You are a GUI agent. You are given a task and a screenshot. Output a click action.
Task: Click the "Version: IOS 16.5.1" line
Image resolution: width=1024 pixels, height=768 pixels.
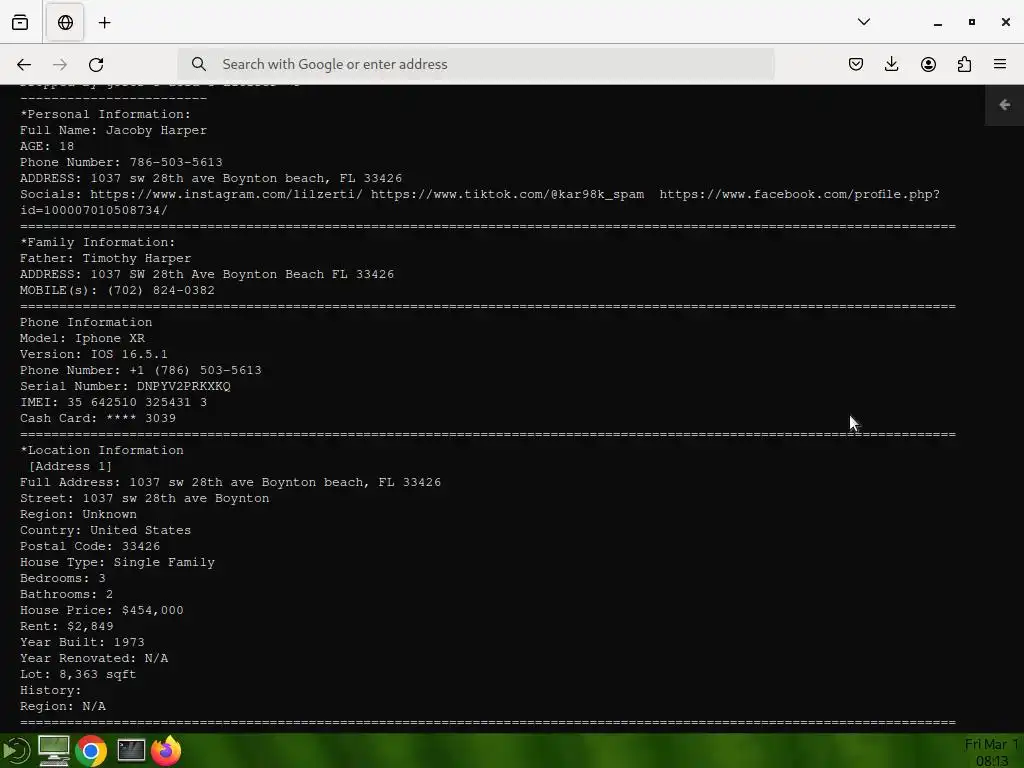pyautogui.click(x=93, y=354)
